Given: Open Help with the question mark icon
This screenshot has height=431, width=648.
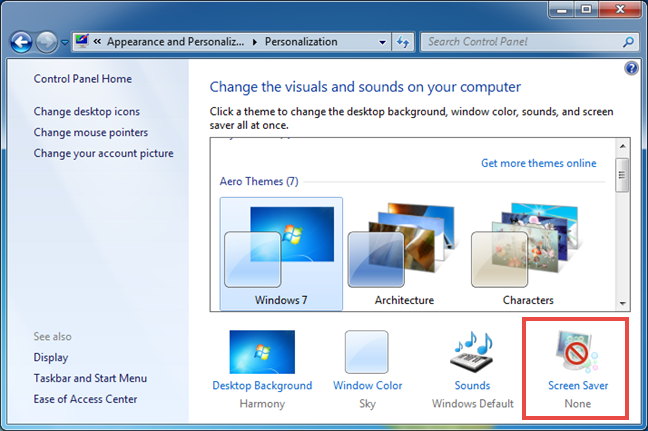Looking at the screenshot, I should tap(631, 68).
